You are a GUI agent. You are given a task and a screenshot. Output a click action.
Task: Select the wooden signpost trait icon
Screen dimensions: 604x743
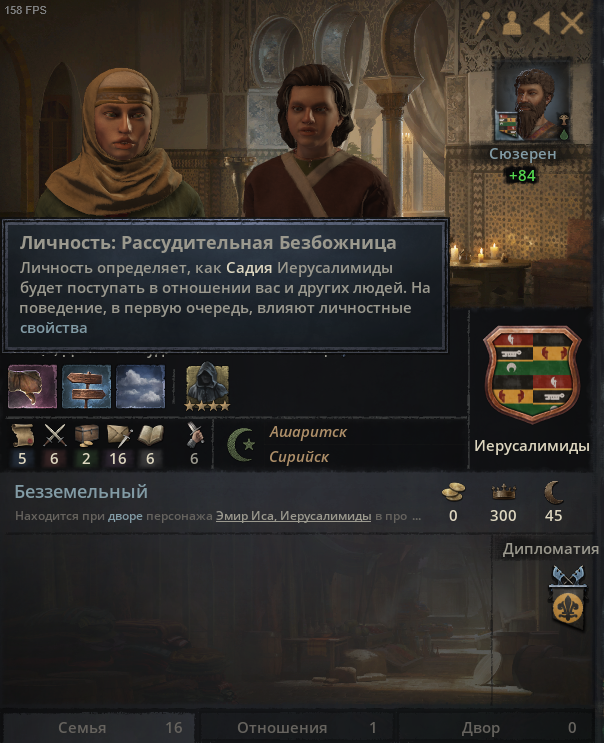[x=86, y=386]
